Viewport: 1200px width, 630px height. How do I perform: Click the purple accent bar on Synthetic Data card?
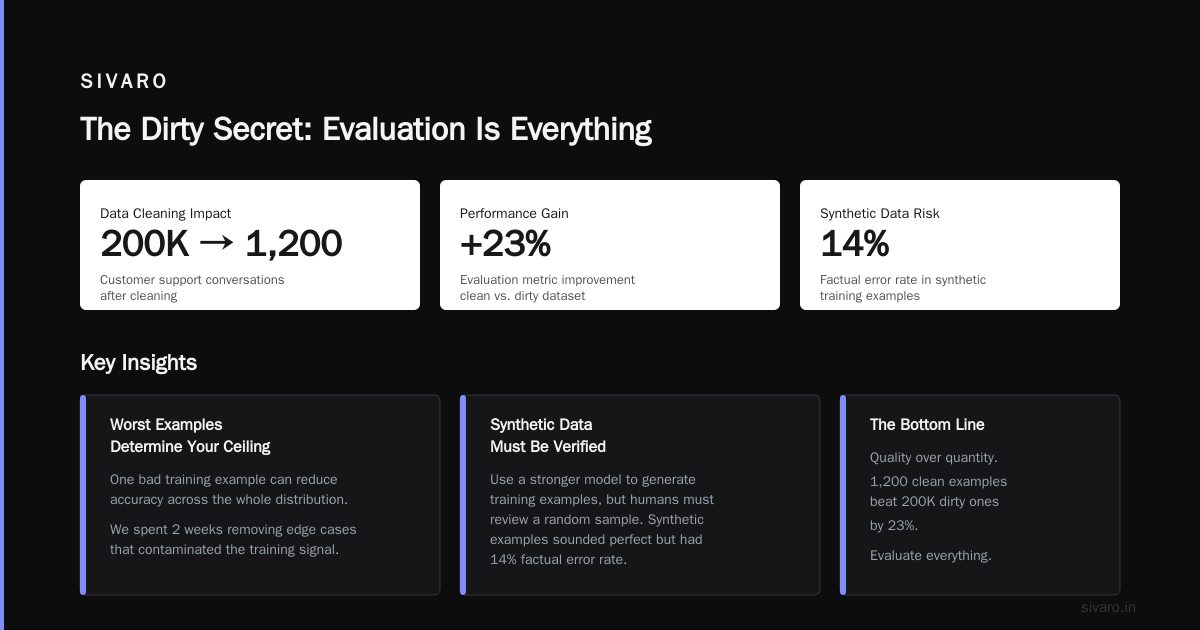click(463, 495)
